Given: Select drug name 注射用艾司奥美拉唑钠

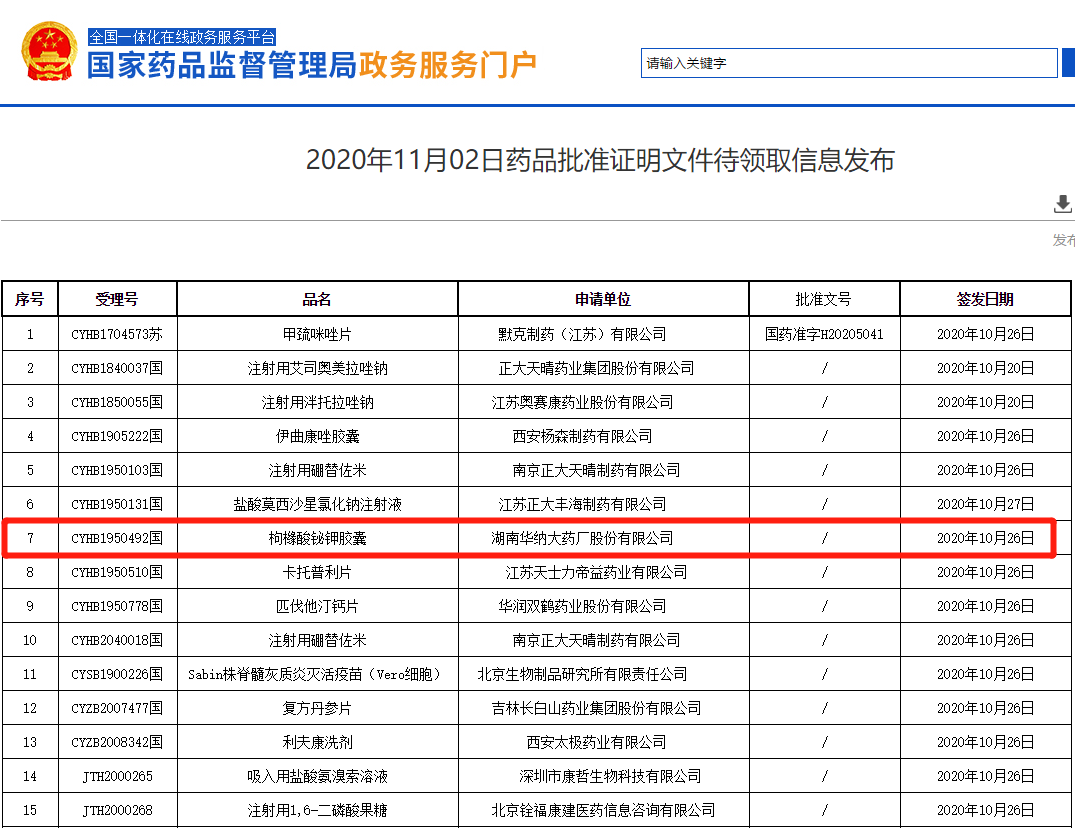Looking at the screenshot, I should click(317, 369).
